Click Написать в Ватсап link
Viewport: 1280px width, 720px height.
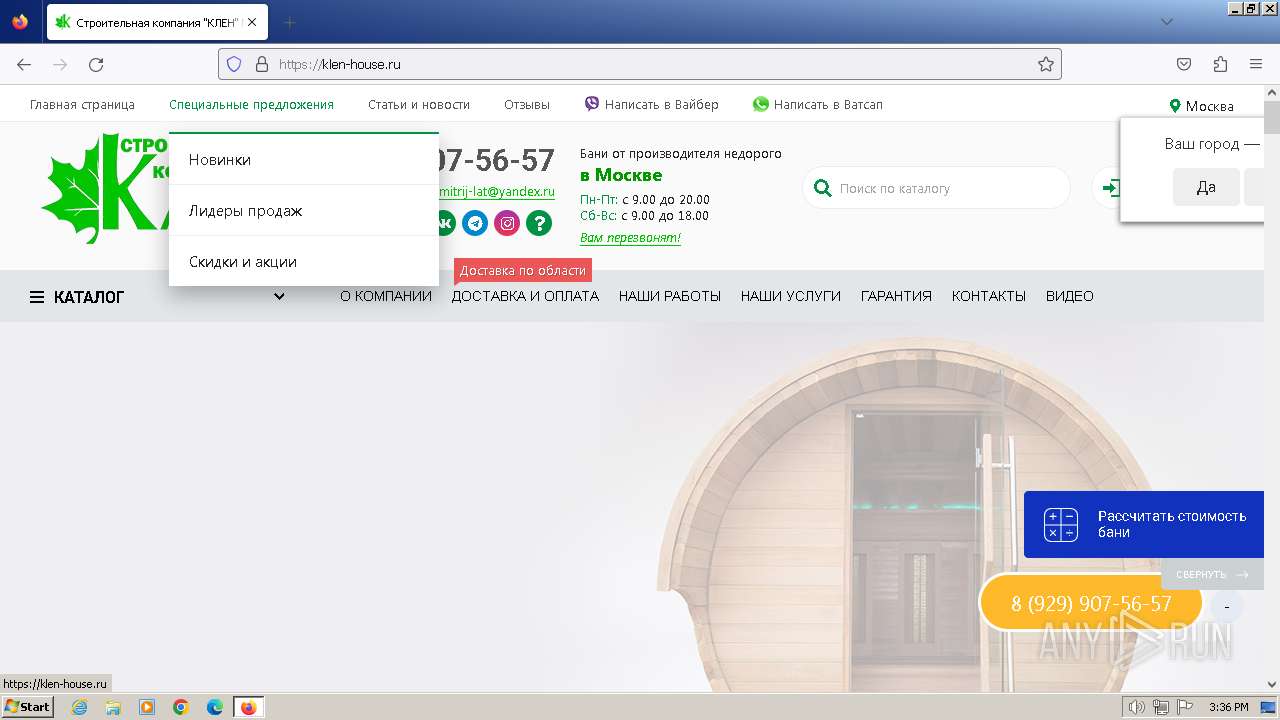[828, 104]
